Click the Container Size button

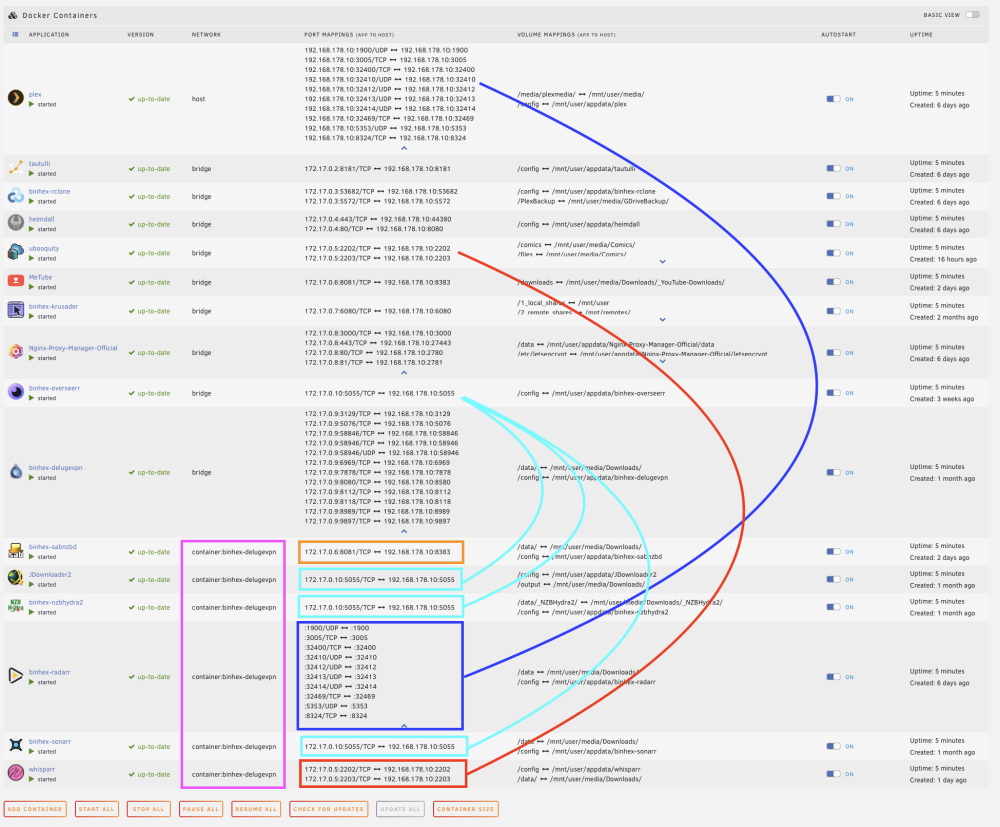pyautogui.click(x=466, y=809)
